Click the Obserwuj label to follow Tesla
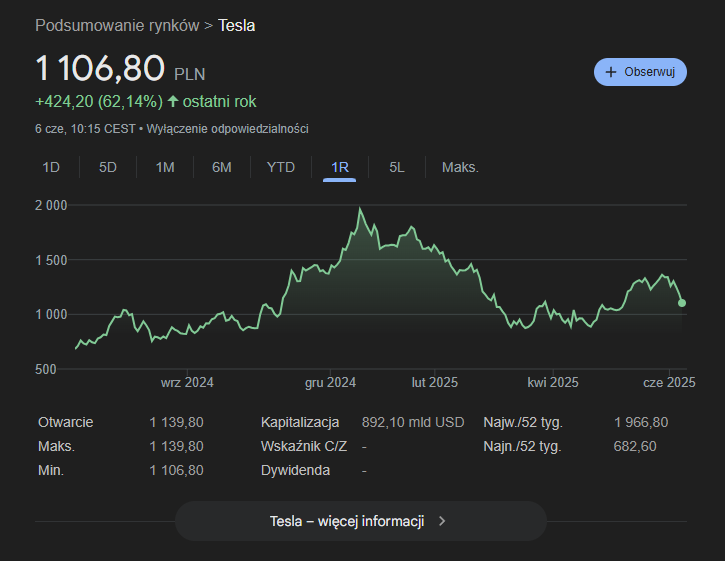This screenshot has width=725, height=561. pyautogui.click(x=650, y=72)
